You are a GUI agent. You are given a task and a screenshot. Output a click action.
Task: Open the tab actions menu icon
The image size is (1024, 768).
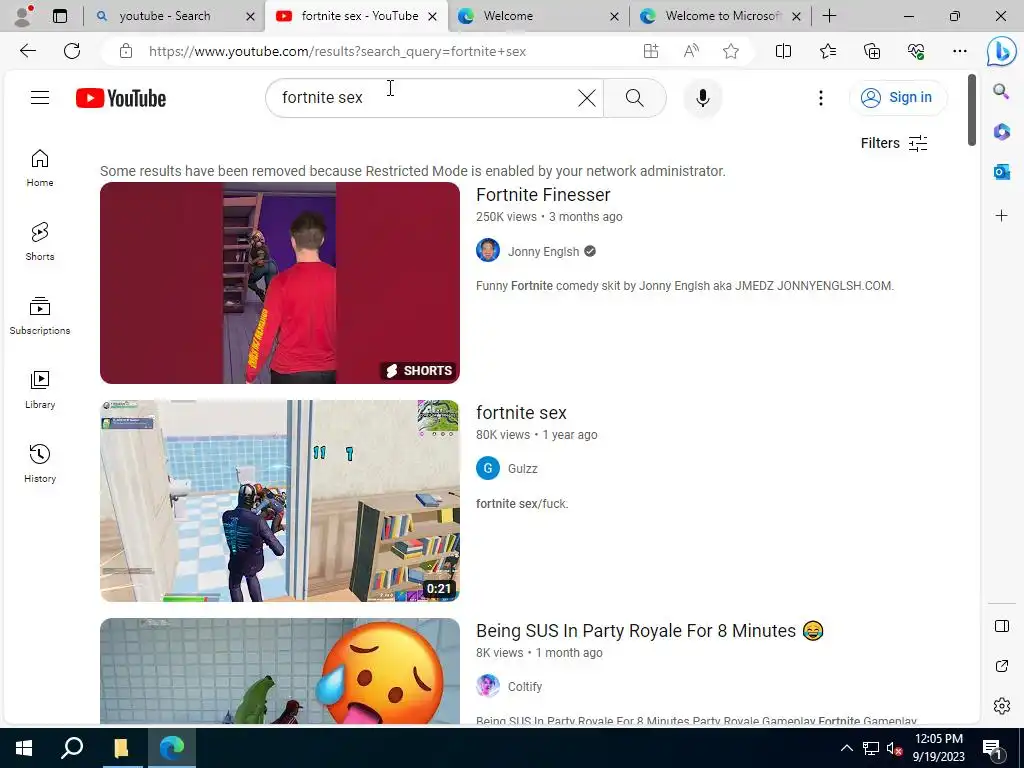[x=60, y=16]
